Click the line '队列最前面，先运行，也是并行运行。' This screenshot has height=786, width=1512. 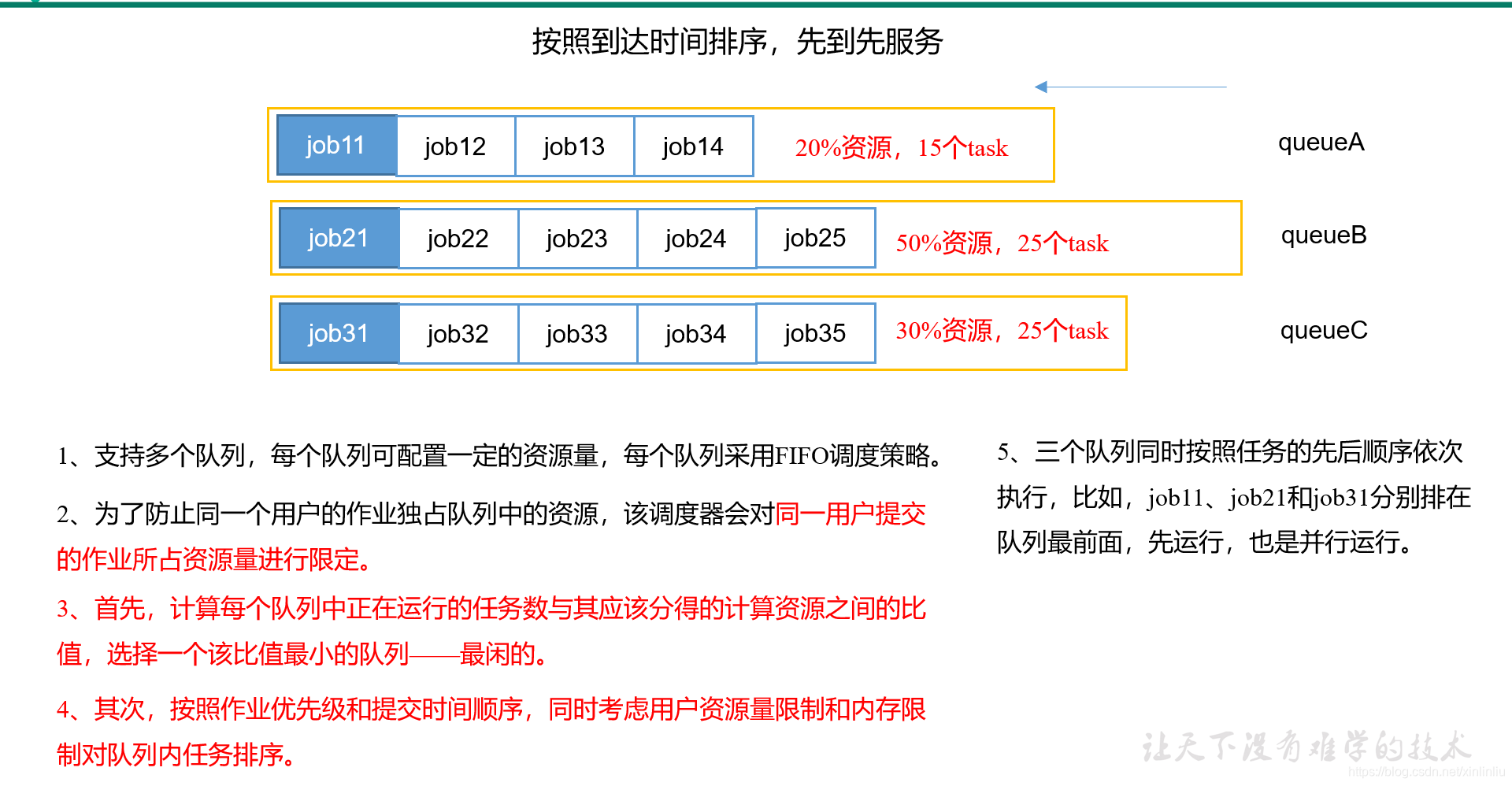(1205, 543)
